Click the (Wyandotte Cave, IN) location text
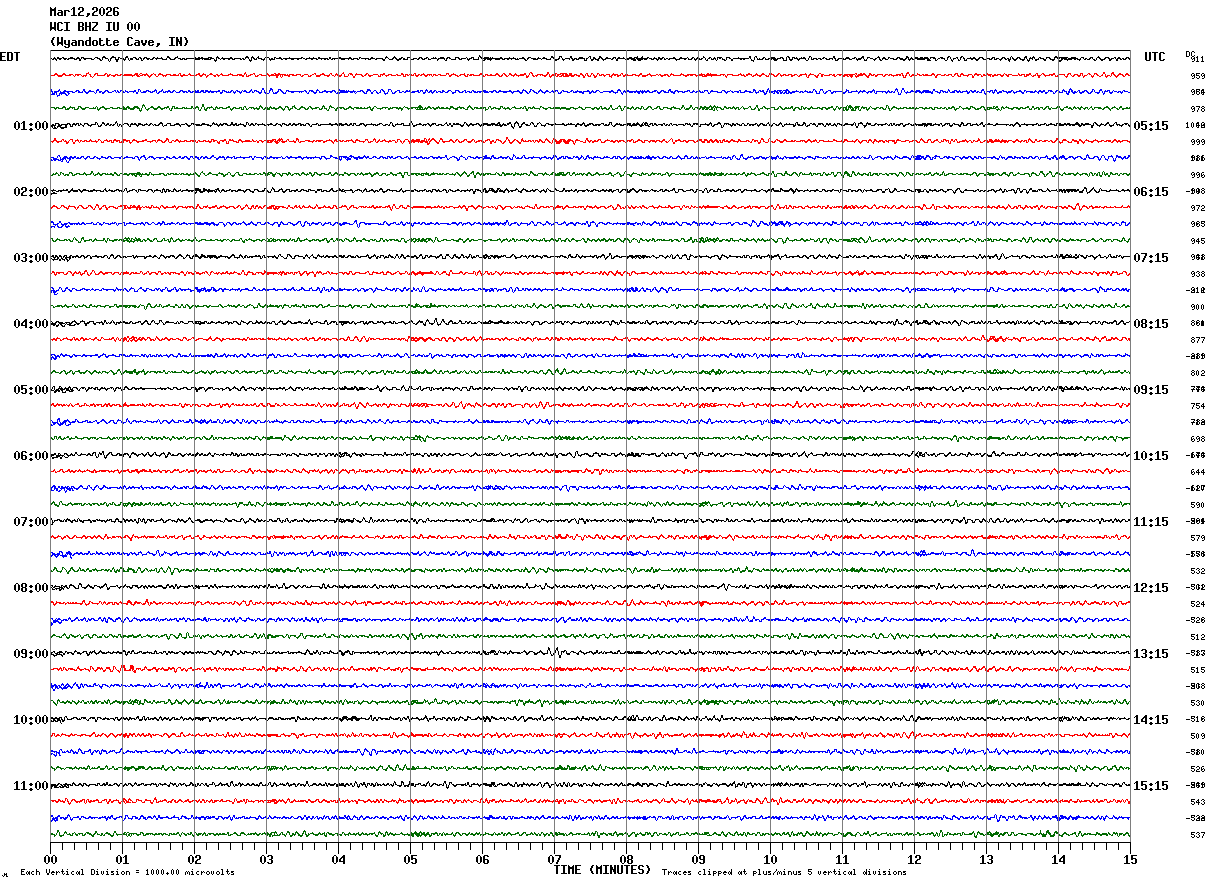 tap(119, 42)
